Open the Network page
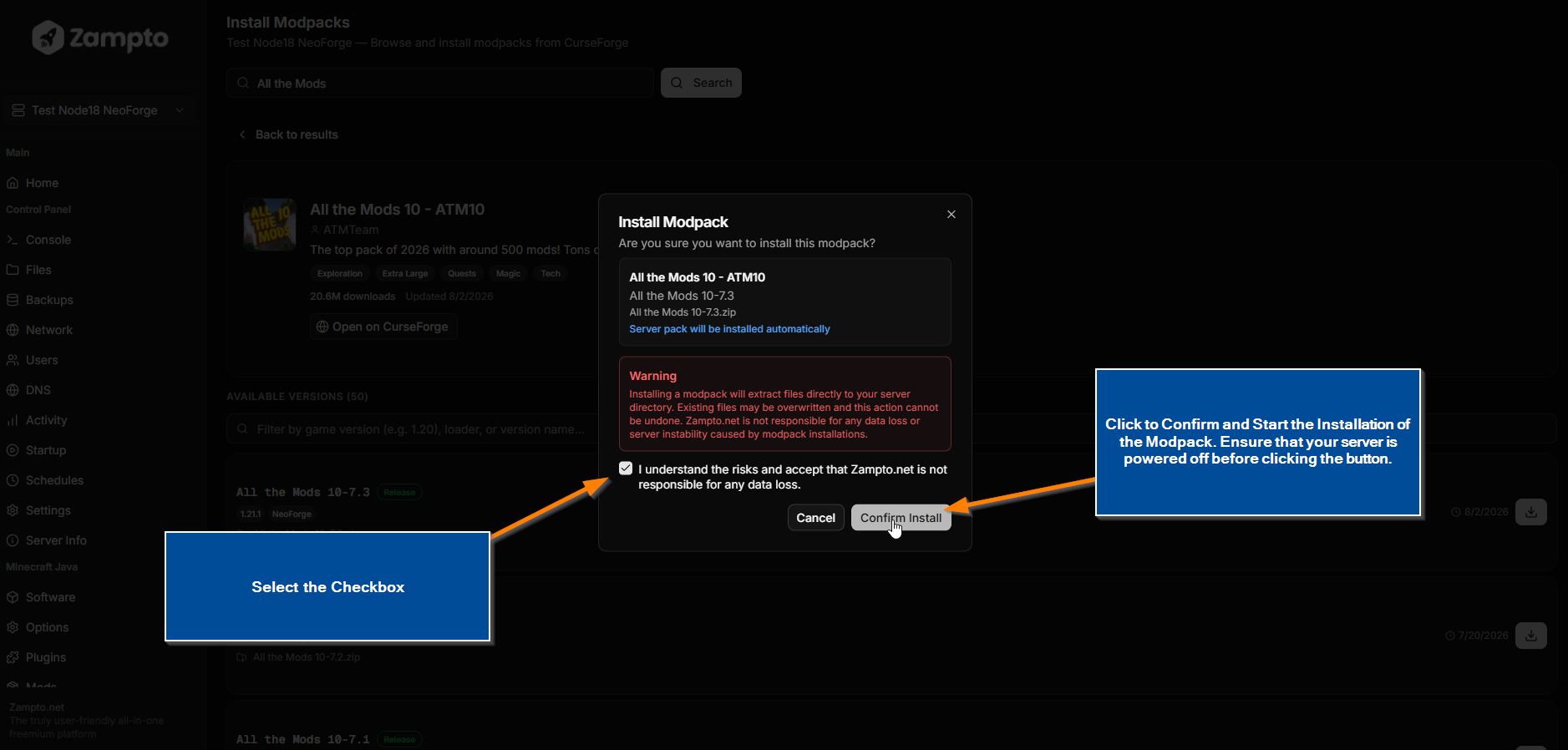Viewport: 1568px width, 750px height. pos(49,330)
